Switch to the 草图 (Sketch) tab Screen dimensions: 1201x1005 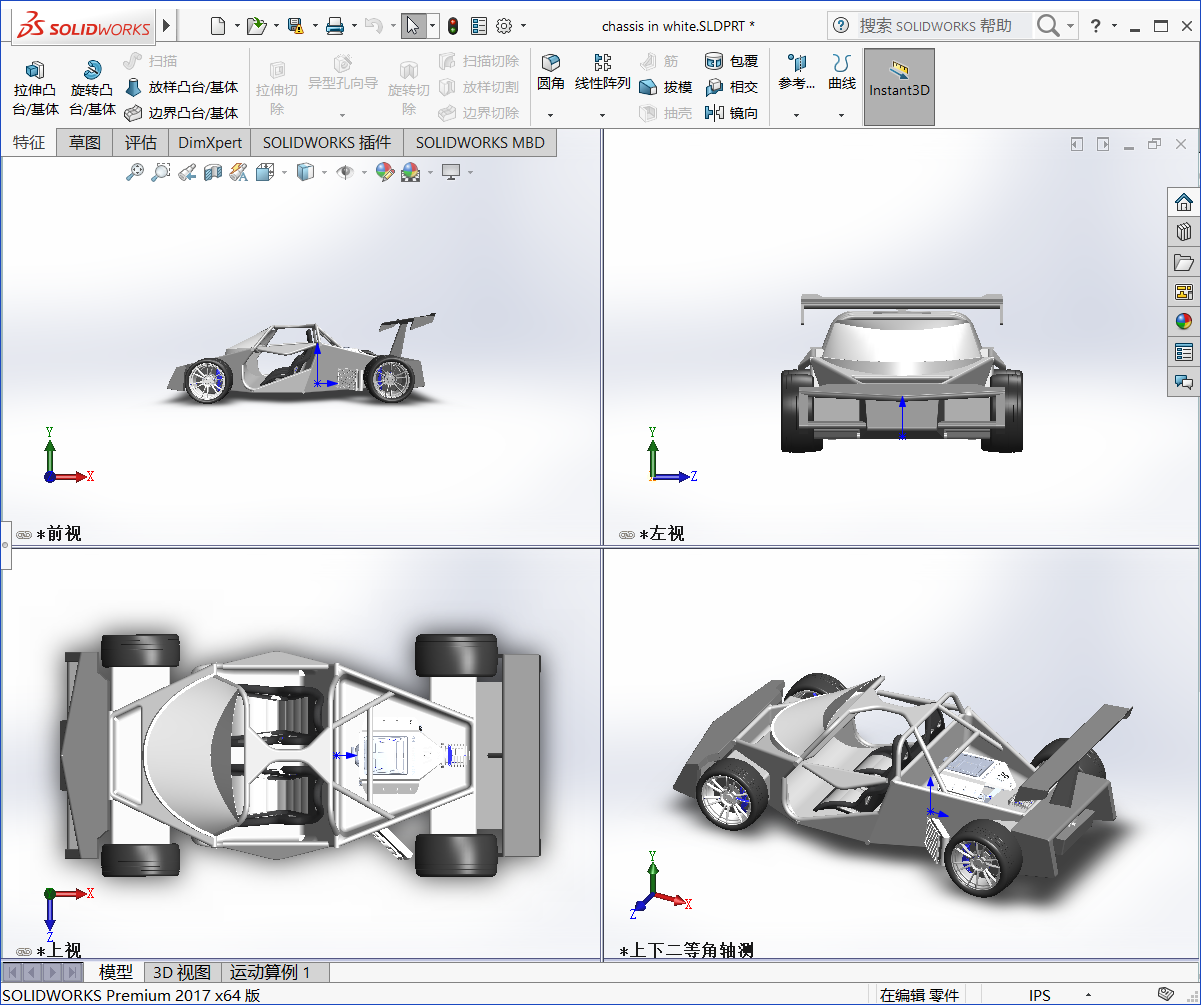click(x=85, y=142)
